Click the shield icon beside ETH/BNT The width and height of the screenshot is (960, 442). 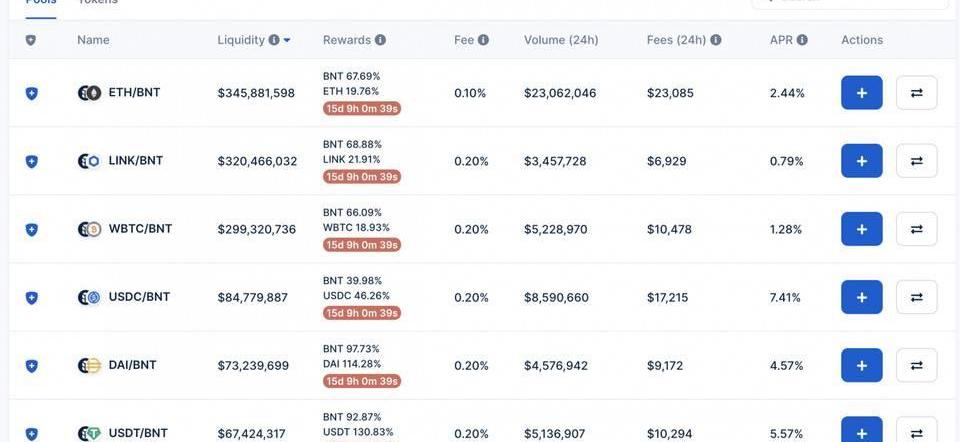31,93
